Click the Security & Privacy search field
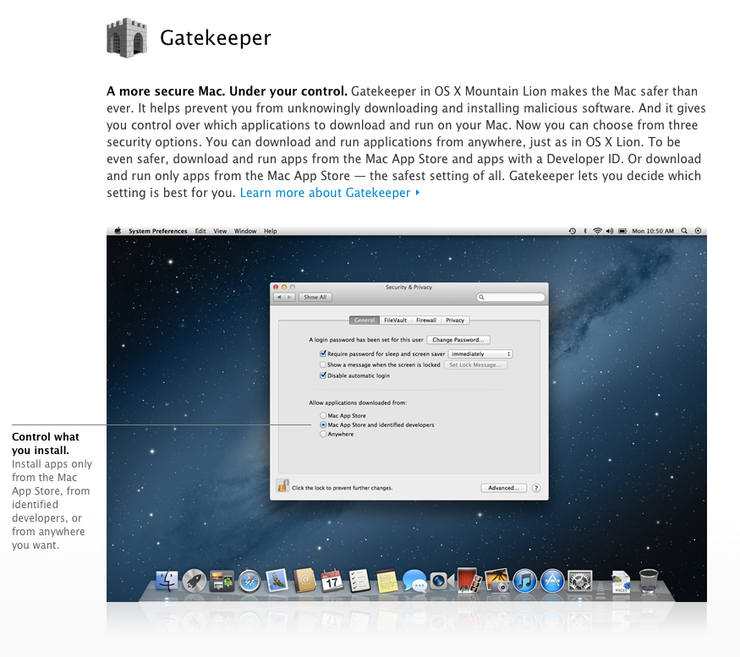Screen dimensions: 740x657 (511, 297)
